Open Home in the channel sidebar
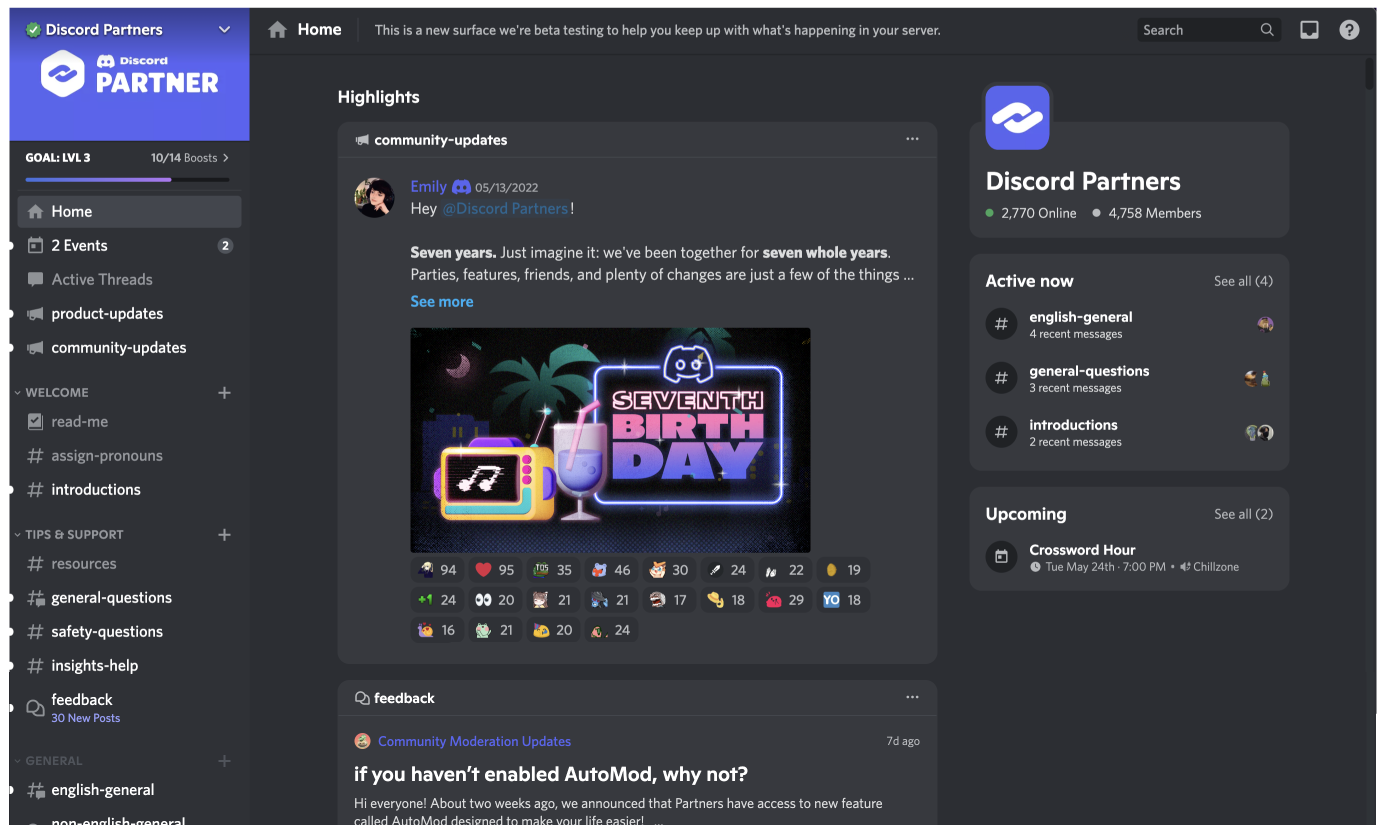1379x825 pixels. click(129, 212)
